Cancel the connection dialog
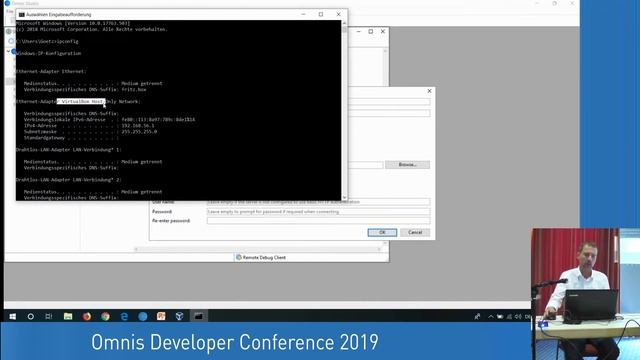The width and height of the screenshot is (640, 360). [415, 232]
